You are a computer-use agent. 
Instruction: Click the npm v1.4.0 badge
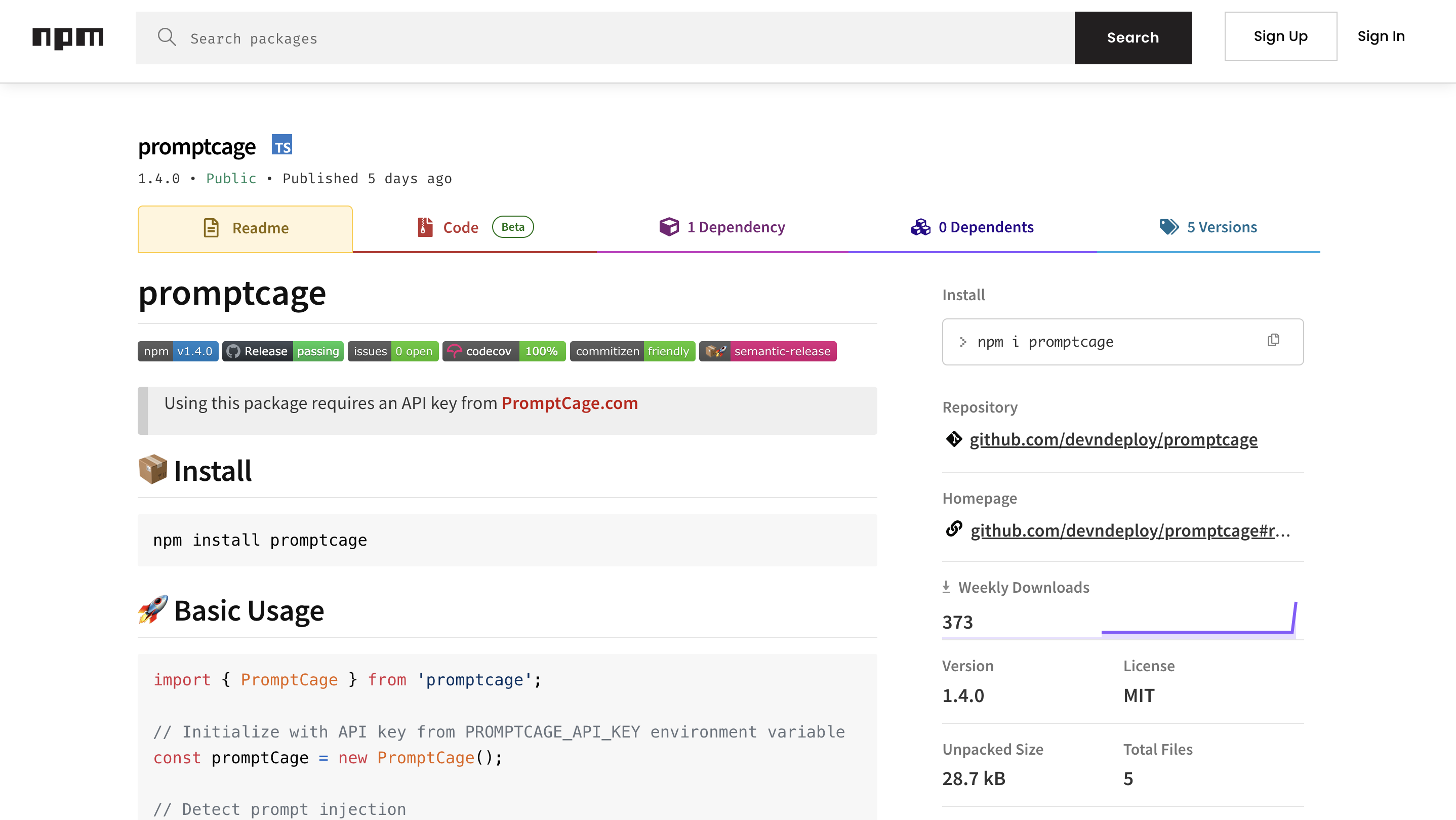(178, 351)
